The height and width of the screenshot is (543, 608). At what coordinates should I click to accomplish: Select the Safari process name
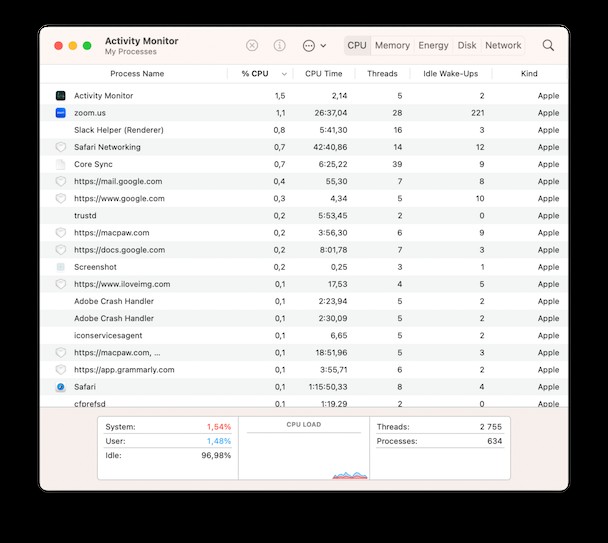pos(85,387)
